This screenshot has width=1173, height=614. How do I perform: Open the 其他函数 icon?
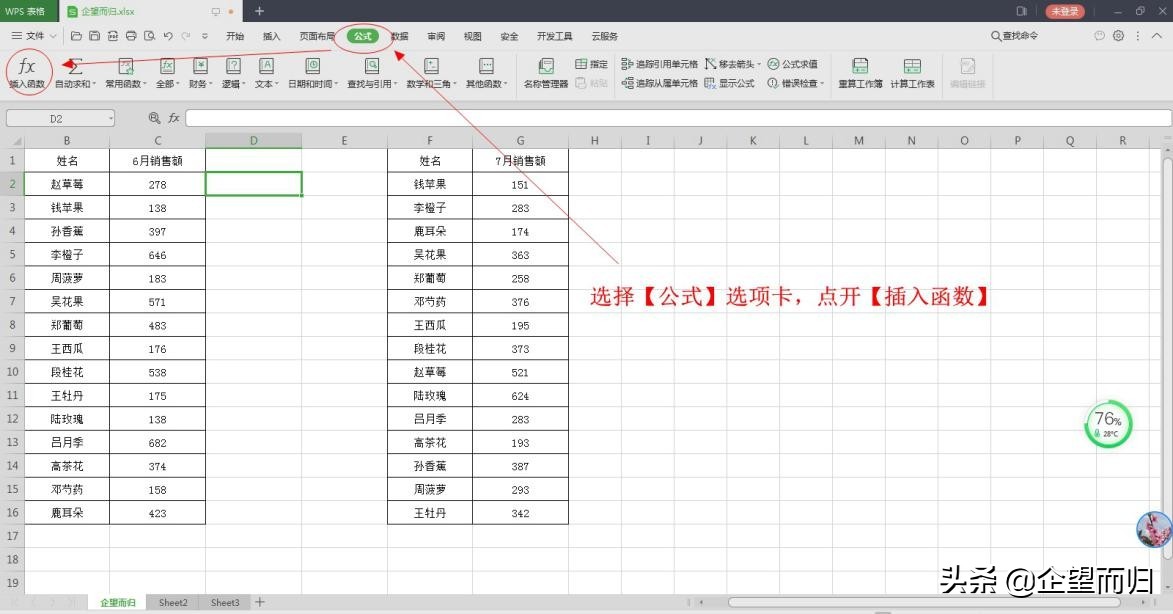[x=486, y=67]
